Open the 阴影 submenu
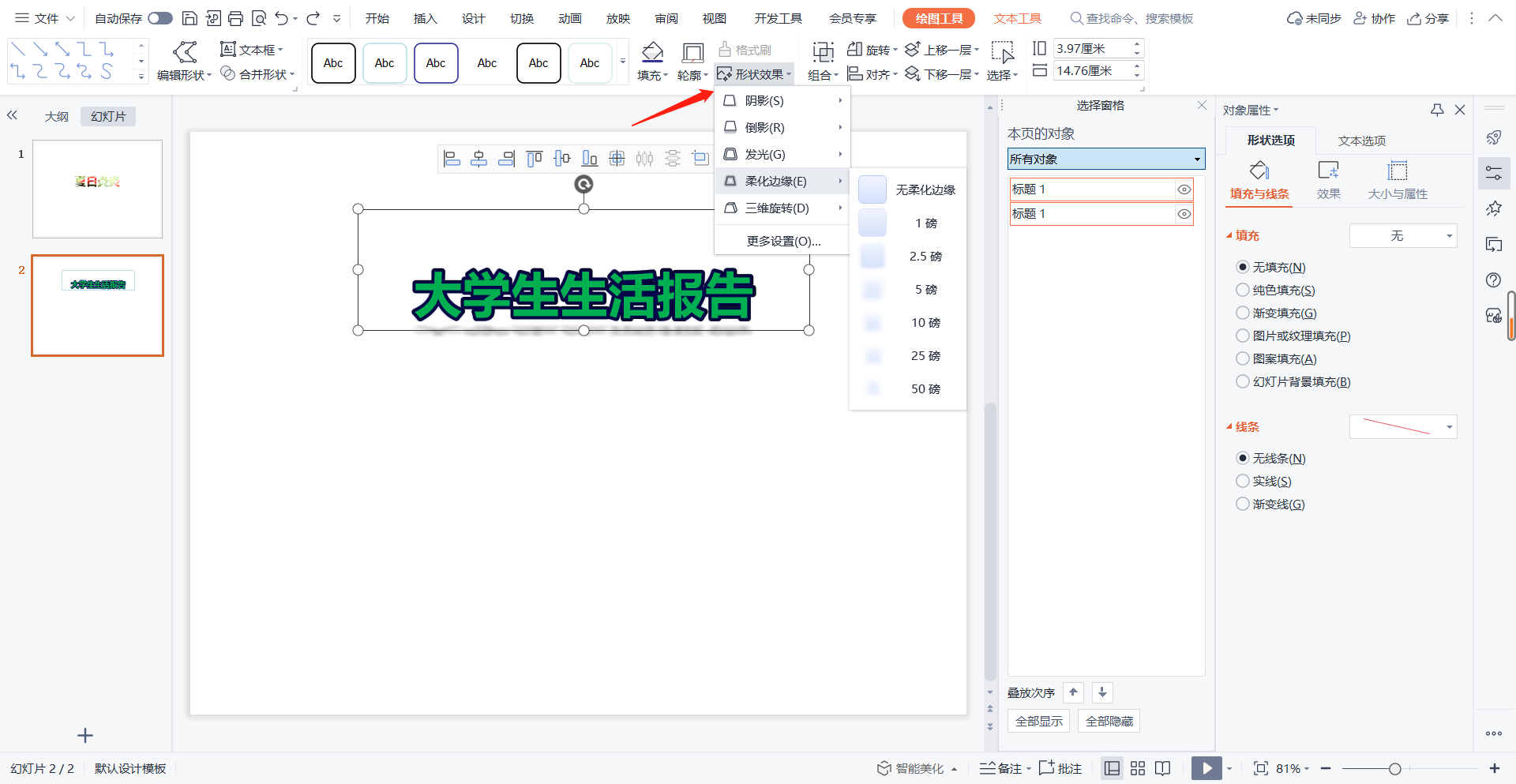 782,100
